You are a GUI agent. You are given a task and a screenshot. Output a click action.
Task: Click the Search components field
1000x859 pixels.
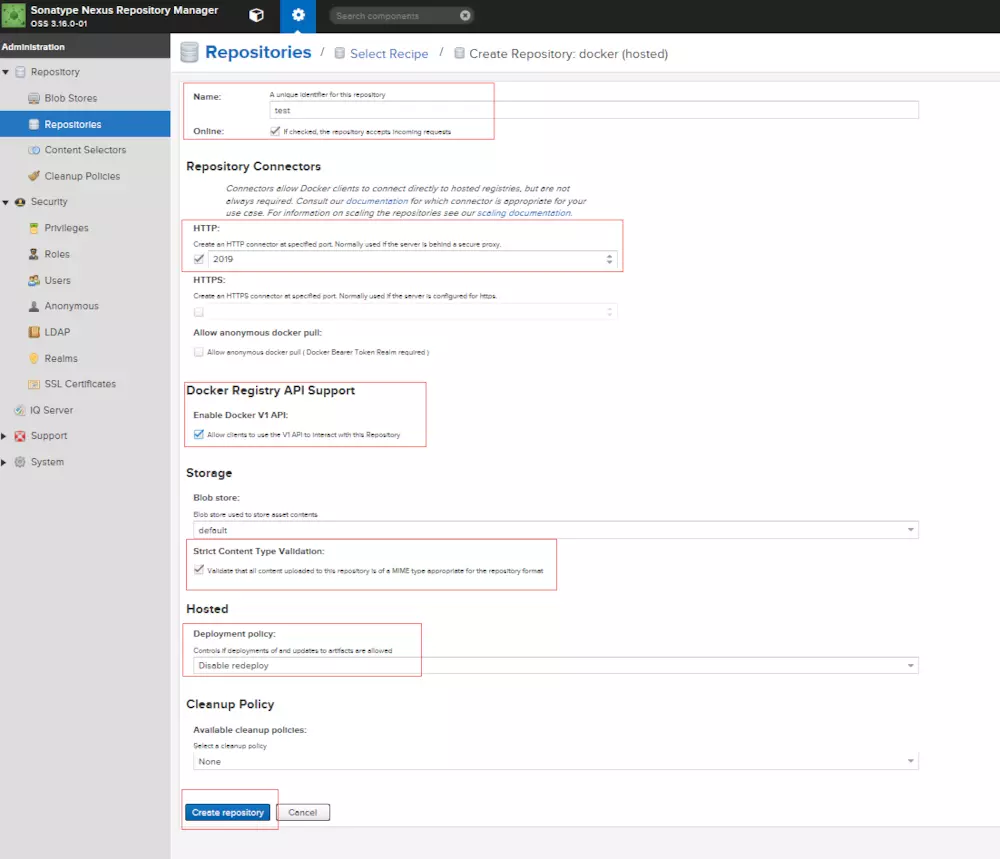click(x=395, y=15)
